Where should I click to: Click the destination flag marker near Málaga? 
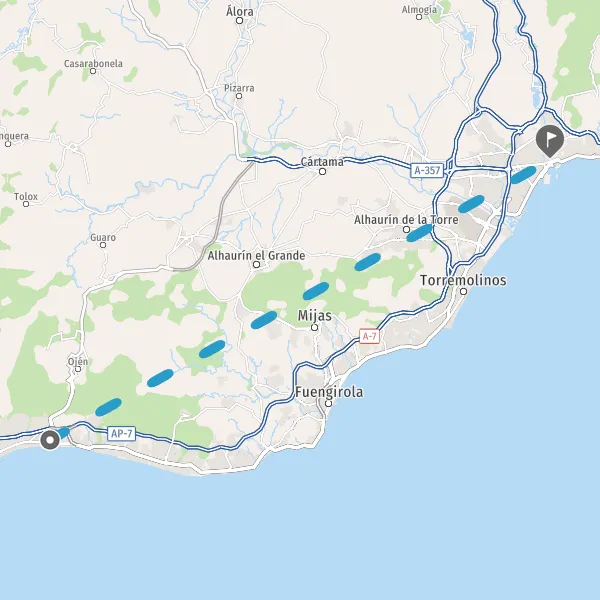[549, 141]
